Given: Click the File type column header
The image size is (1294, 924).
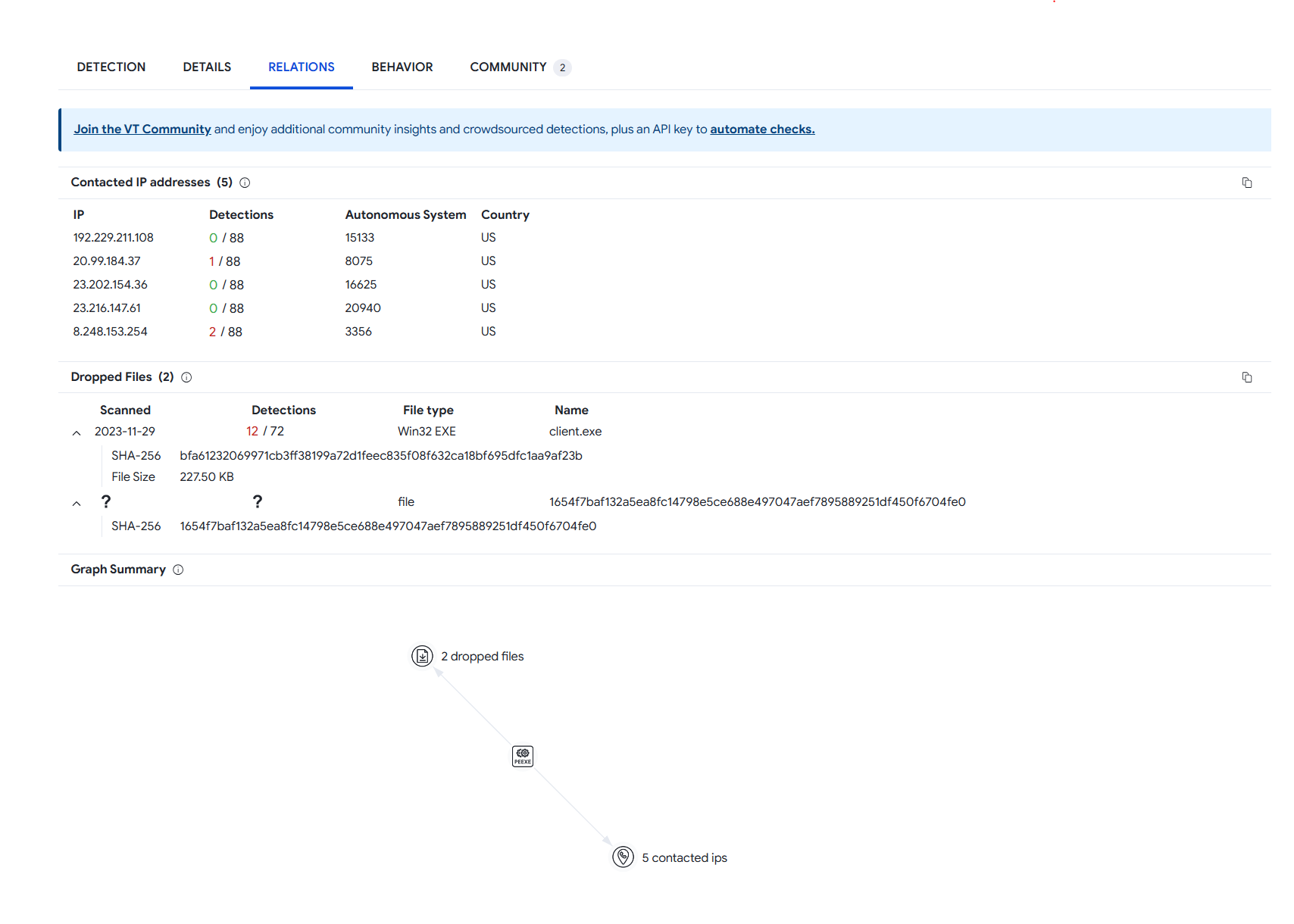Looking at the screenshot, I should coord(428,410).
